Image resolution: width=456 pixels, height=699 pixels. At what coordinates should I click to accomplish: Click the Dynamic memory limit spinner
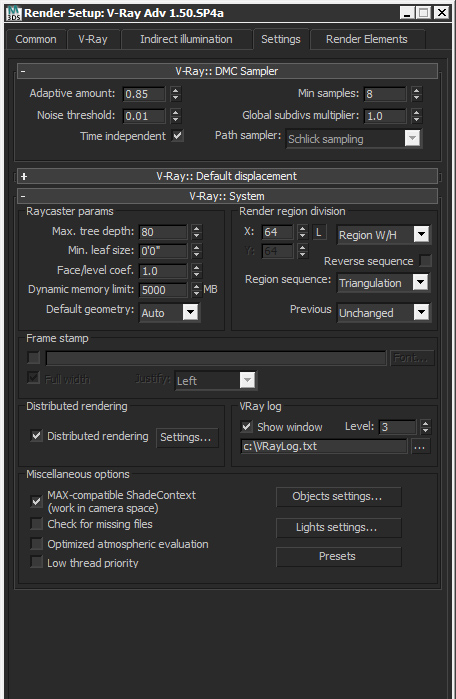click(x=197, y=290)
